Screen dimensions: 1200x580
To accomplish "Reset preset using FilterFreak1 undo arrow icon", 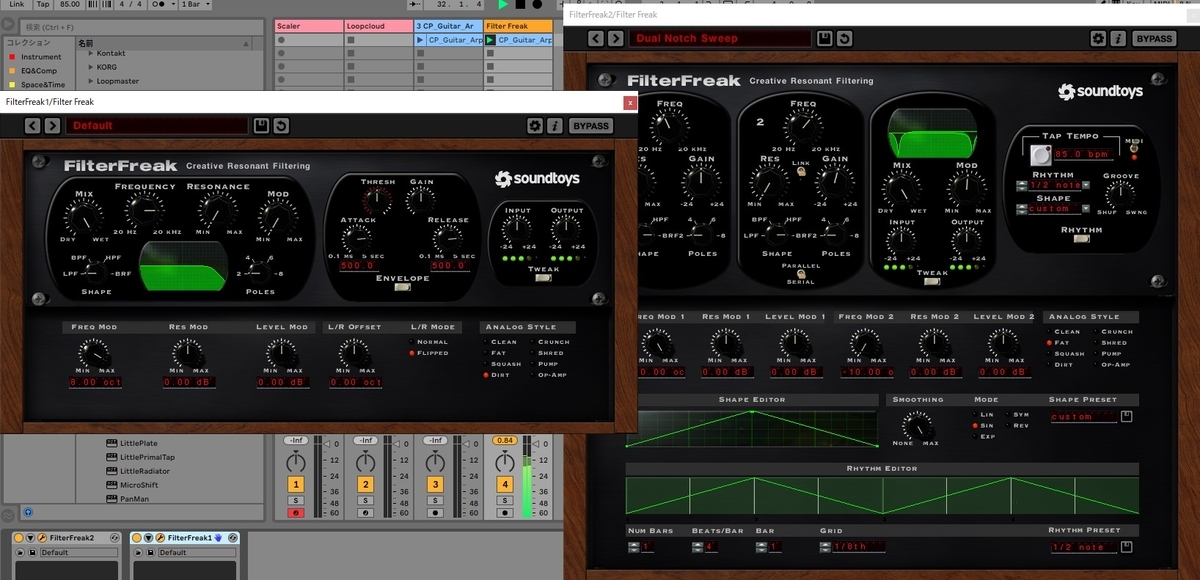I will [281, 126].
